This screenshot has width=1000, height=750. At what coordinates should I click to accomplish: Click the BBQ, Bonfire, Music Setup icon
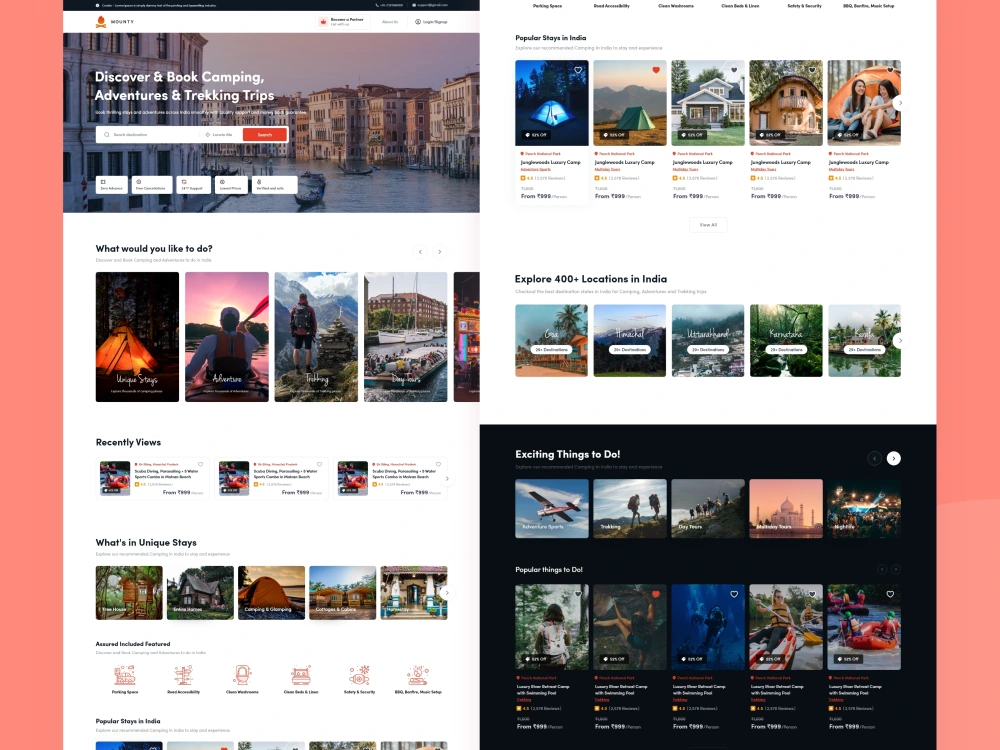(x=418, y=675)
